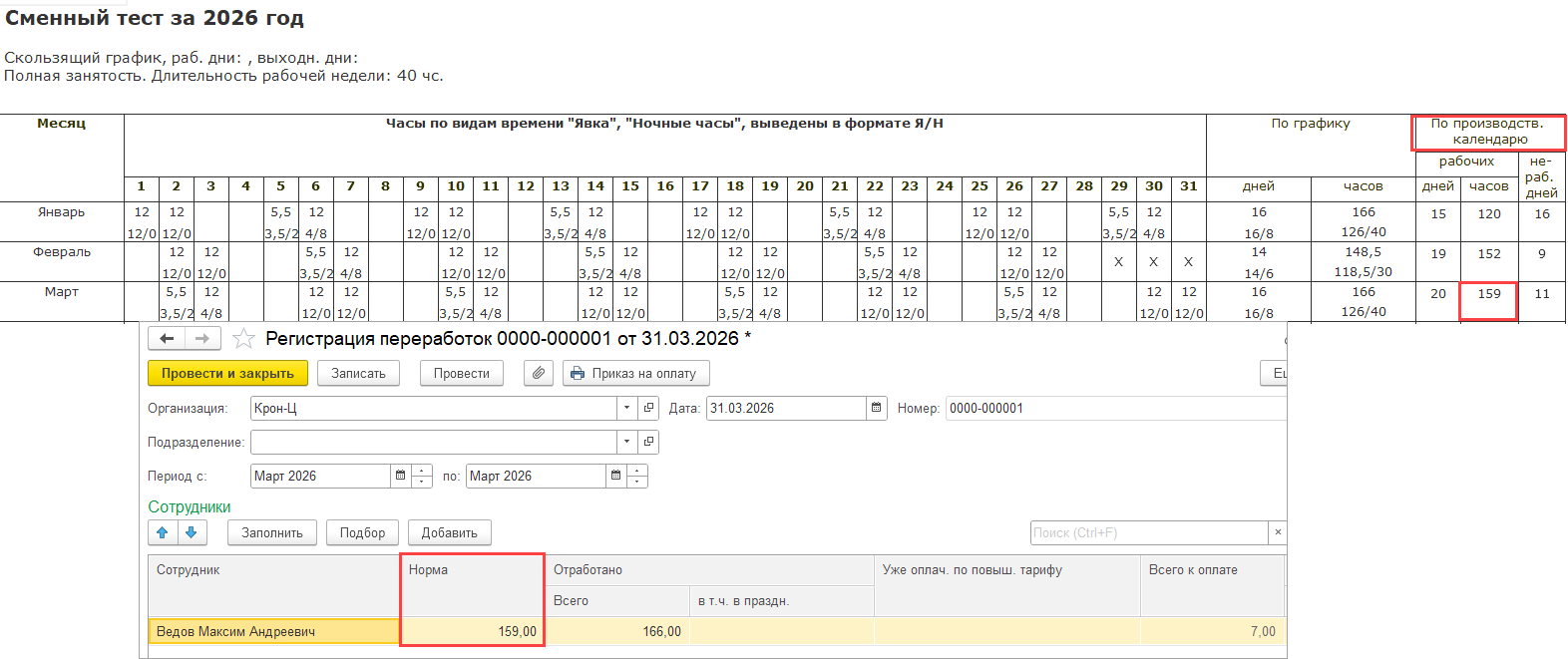Move employee row down with blue arrow
This screenshot has height=659, width=1568.
192,532
